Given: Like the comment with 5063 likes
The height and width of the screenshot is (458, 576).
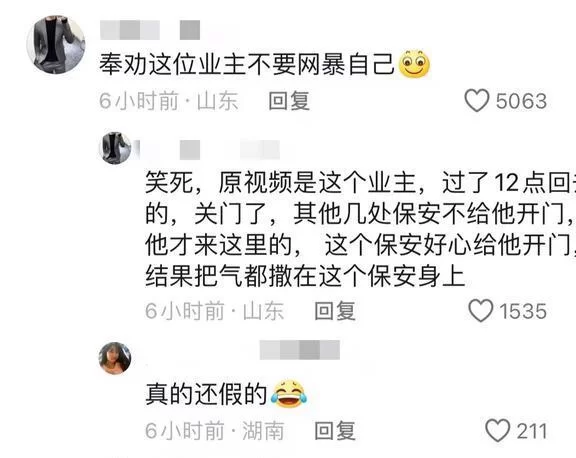Looking at the screenshot, I should [477, 100].
